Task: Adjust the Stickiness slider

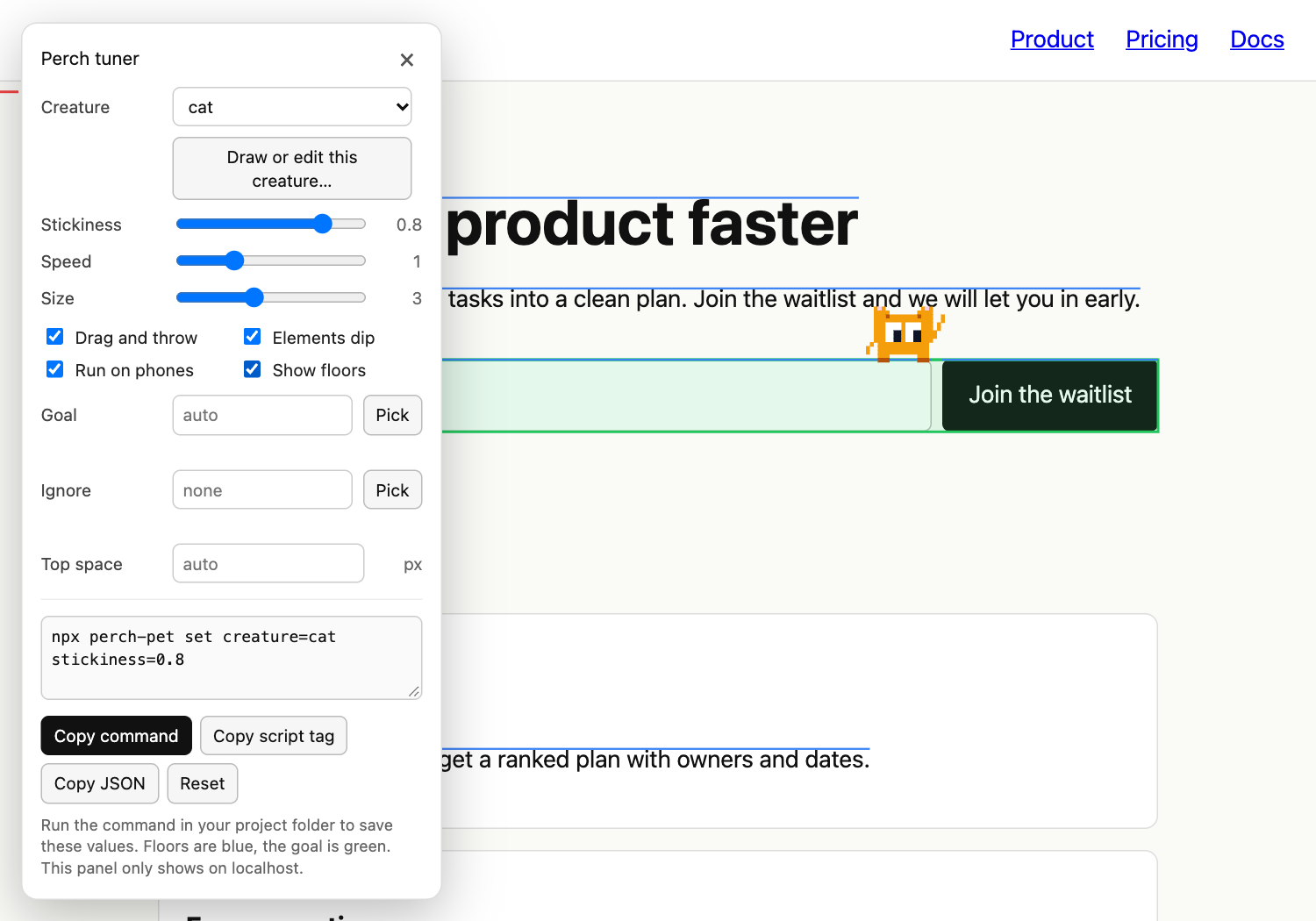Action: coord(271,224)
